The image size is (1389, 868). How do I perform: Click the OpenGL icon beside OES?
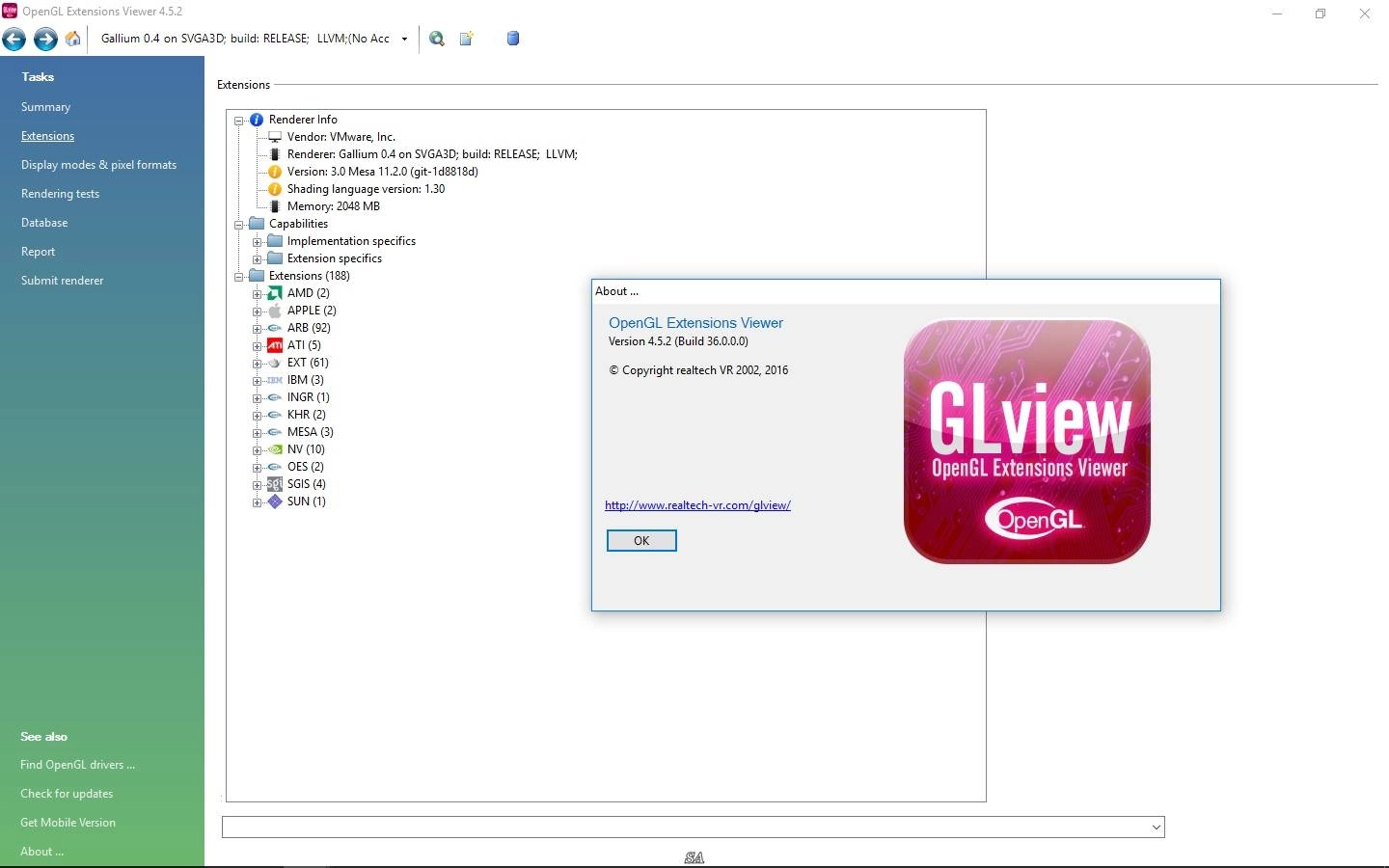(x=275, y=467)
